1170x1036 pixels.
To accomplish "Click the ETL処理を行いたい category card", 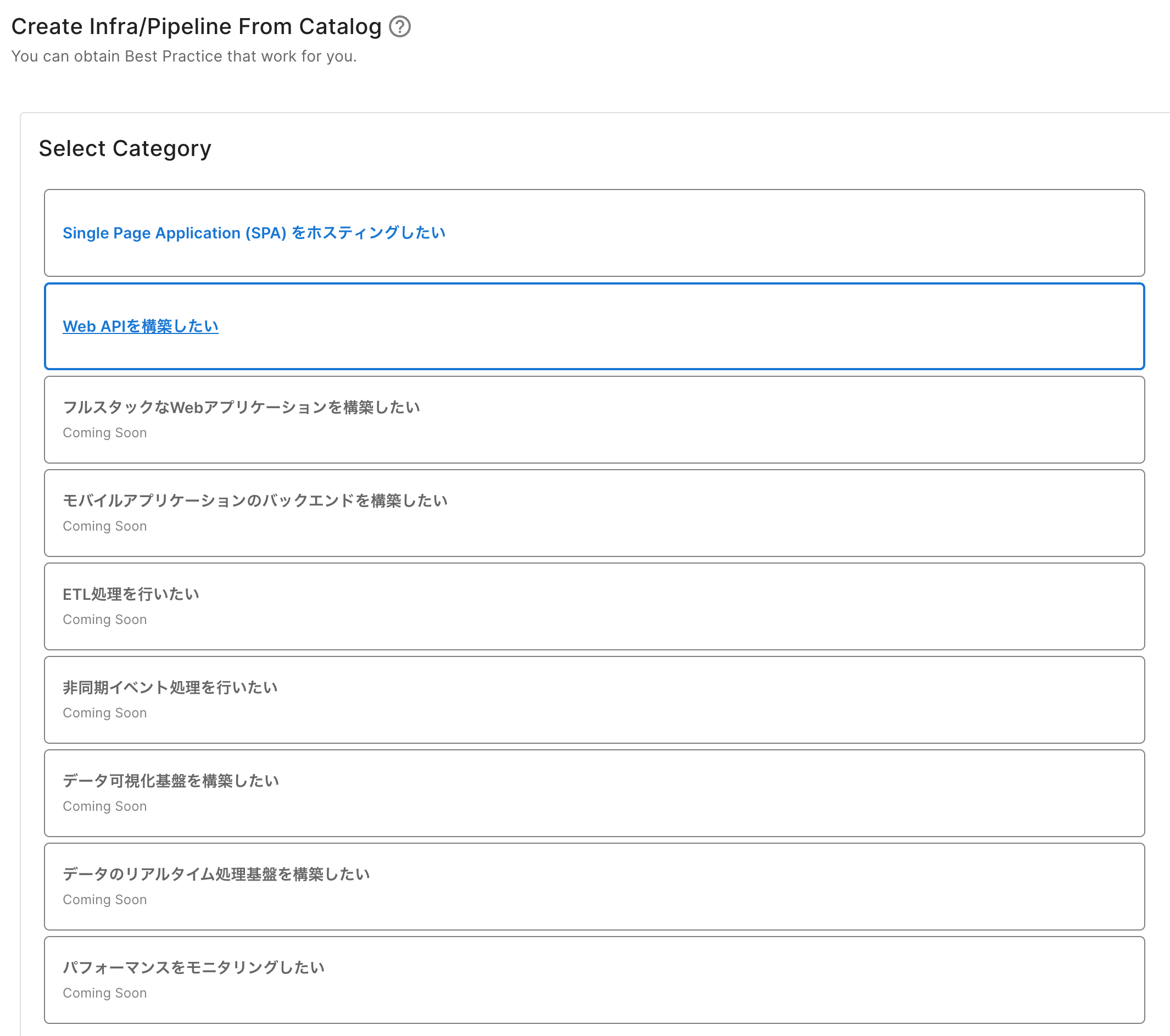I will (x=594, y=606).
